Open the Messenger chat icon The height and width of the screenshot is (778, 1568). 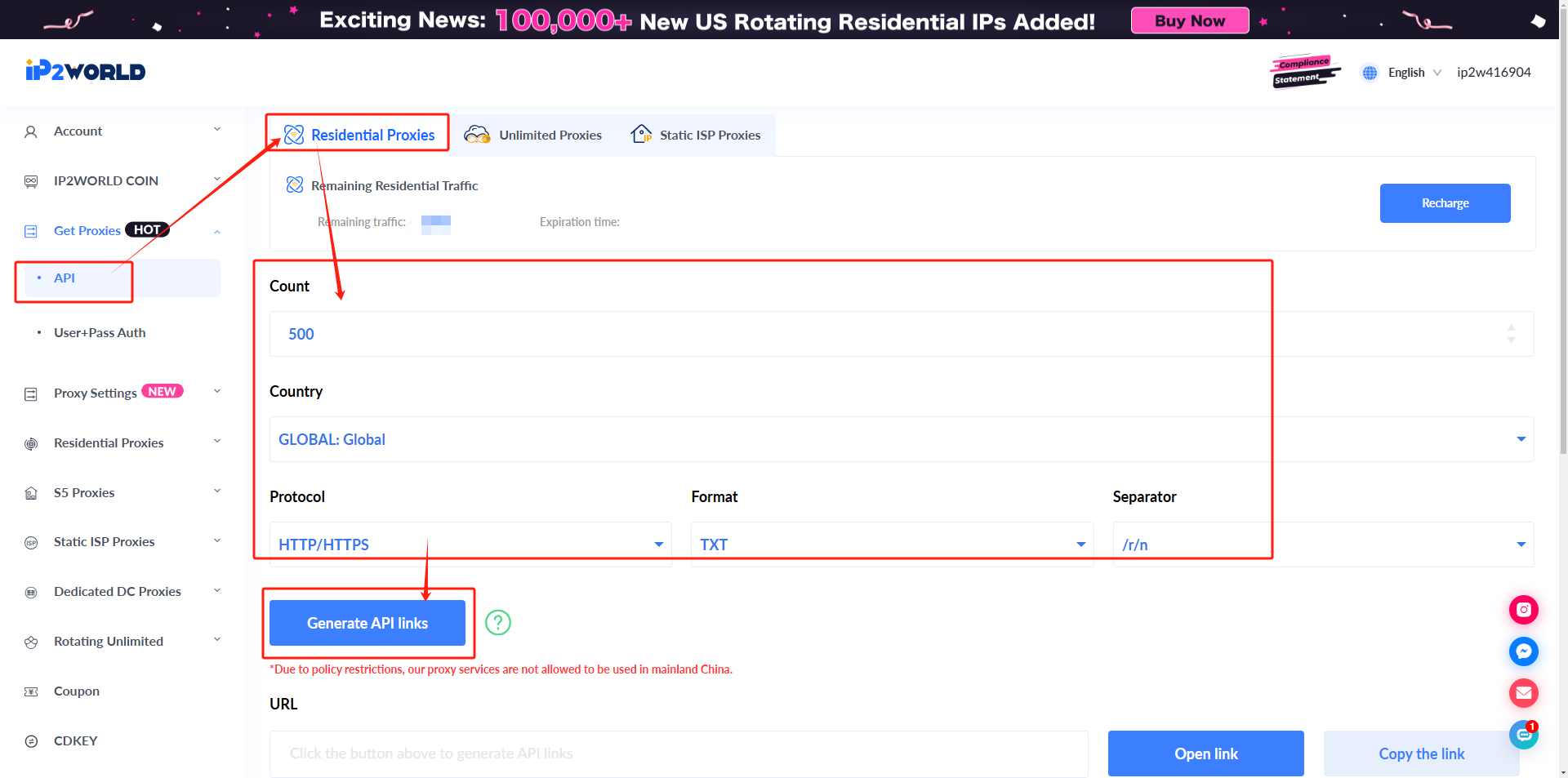[1523, 651]
